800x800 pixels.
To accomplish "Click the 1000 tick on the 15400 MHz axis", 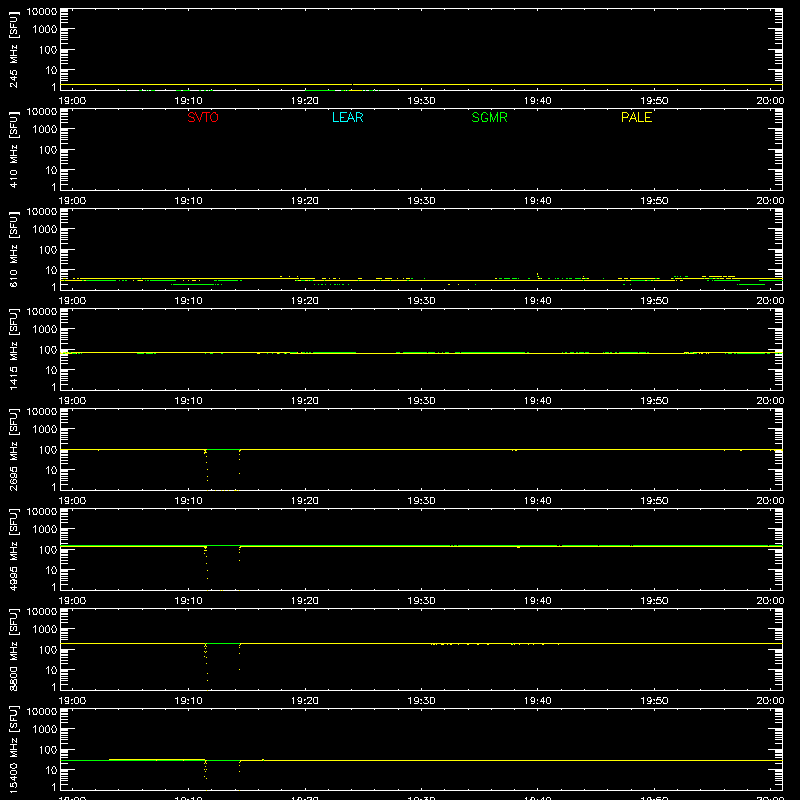I will pos(45,729).
